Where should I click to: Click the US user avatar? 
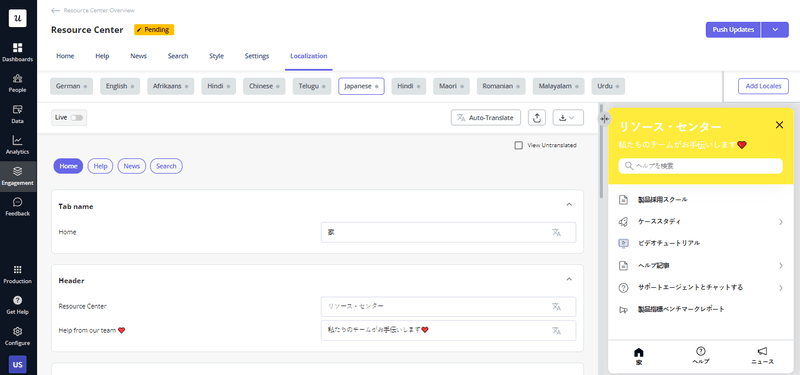(x=18, y=364)
